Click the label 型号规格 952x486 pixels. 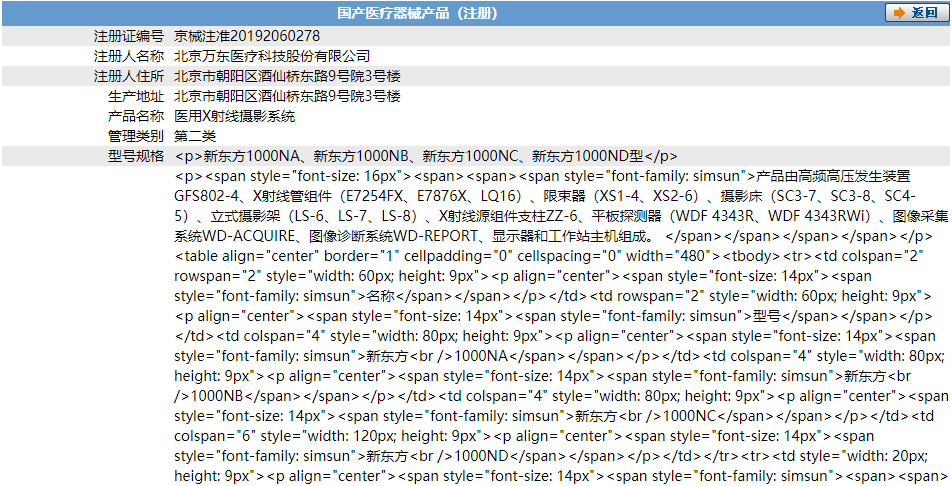135,156
